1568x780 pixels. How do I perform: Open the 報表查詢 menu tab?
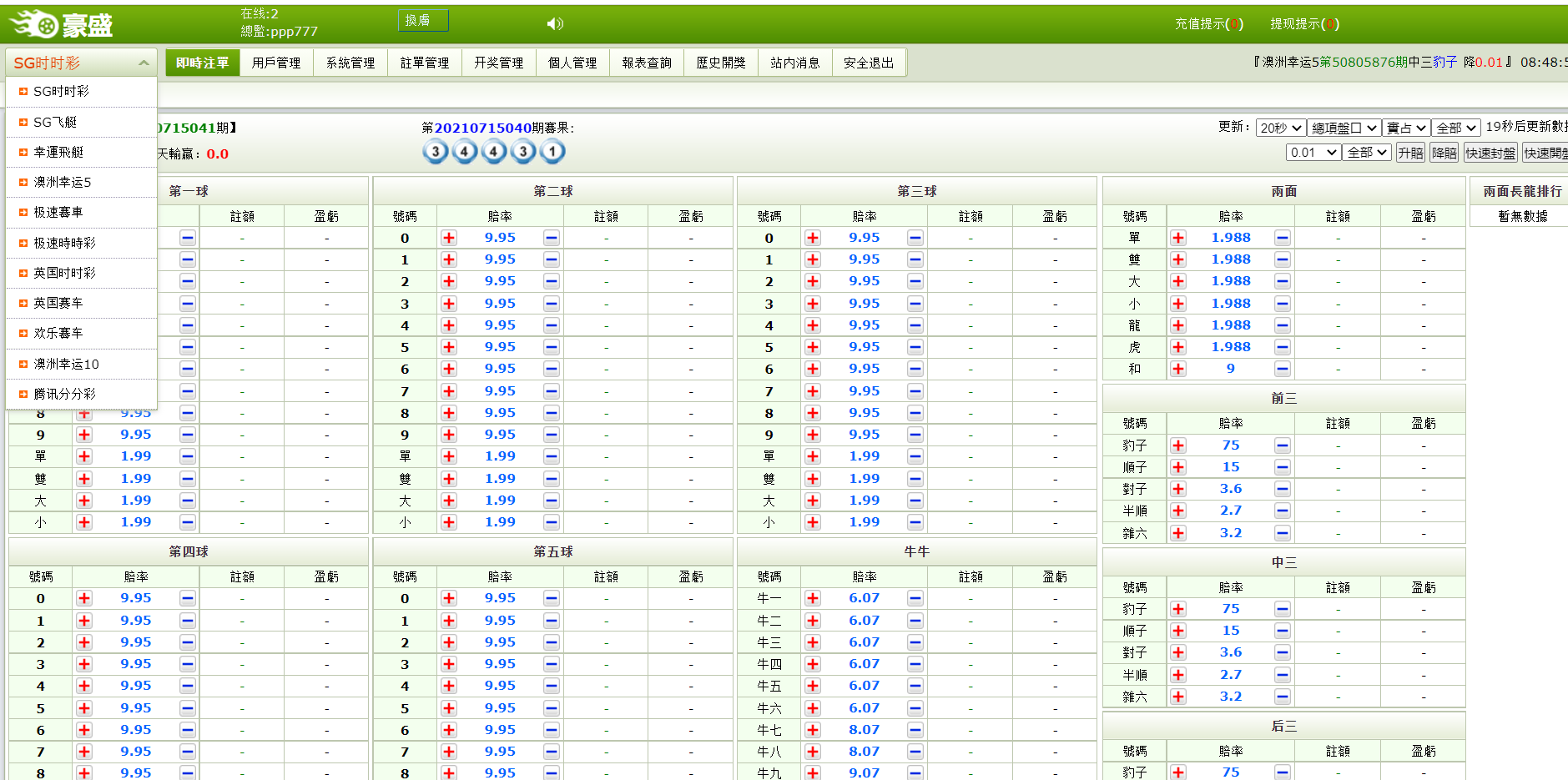pos(647,63)
